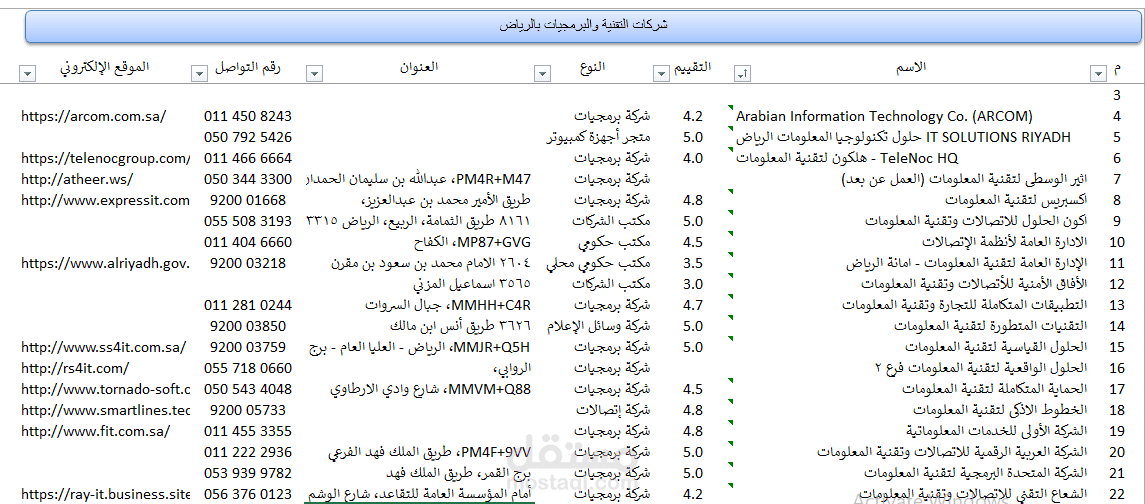The width and height of the screenshot is (1145, 504).
Task: Open the https://telenocgroup.com/ link
Action: pos(105,159)
